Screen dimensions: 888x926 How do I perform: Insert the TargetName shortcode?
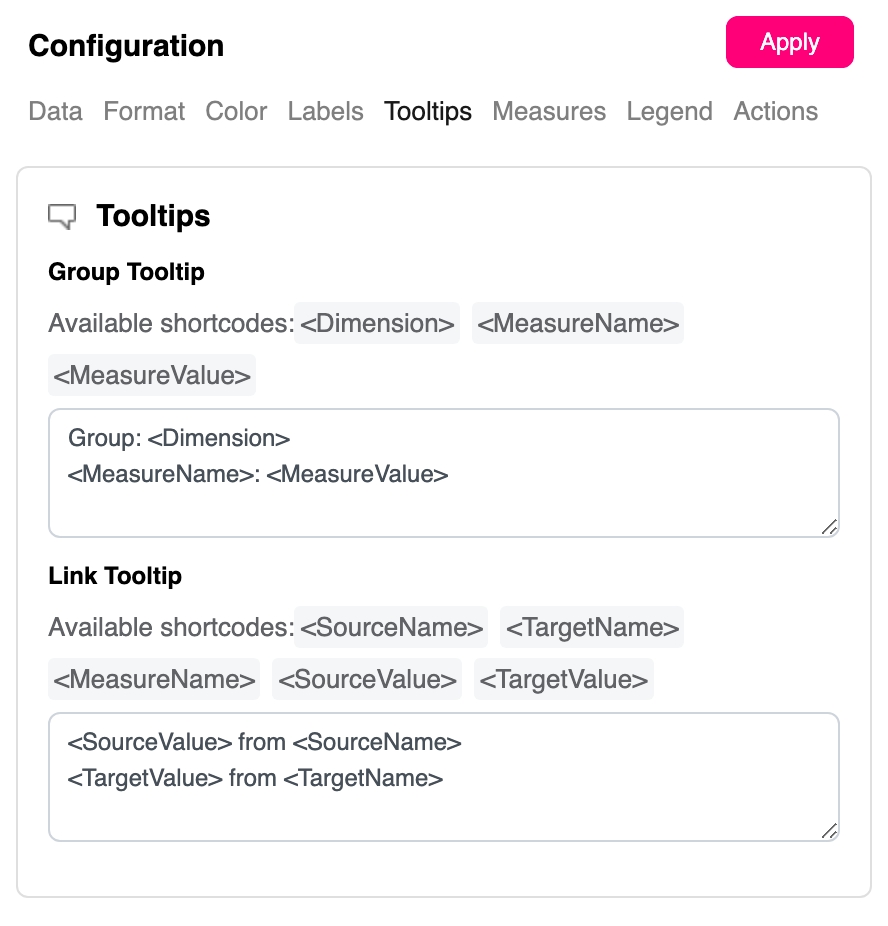coord(592,627)
